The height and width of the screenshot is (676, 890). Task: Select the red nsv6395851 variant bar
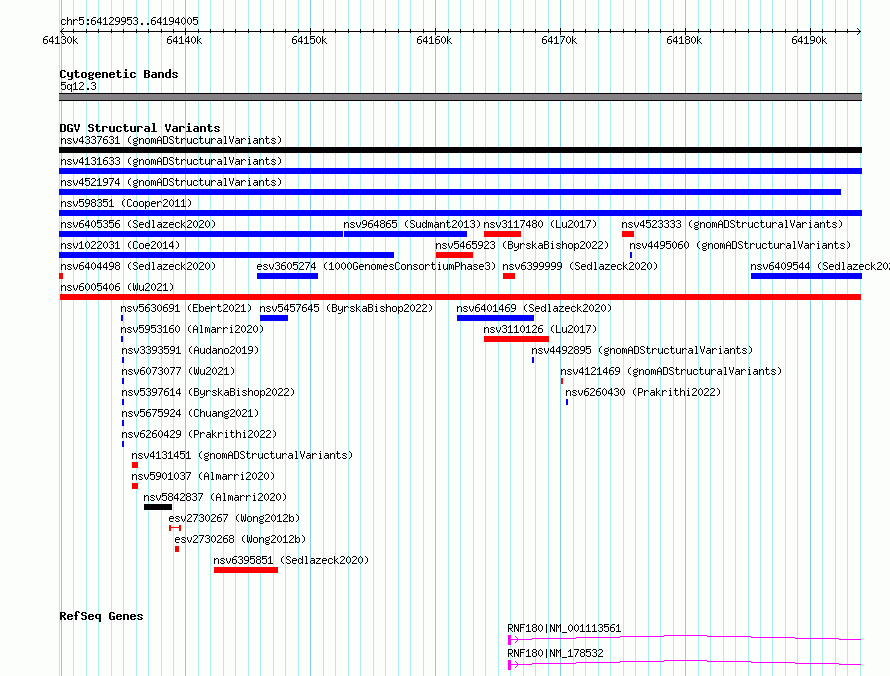[246, 570]
